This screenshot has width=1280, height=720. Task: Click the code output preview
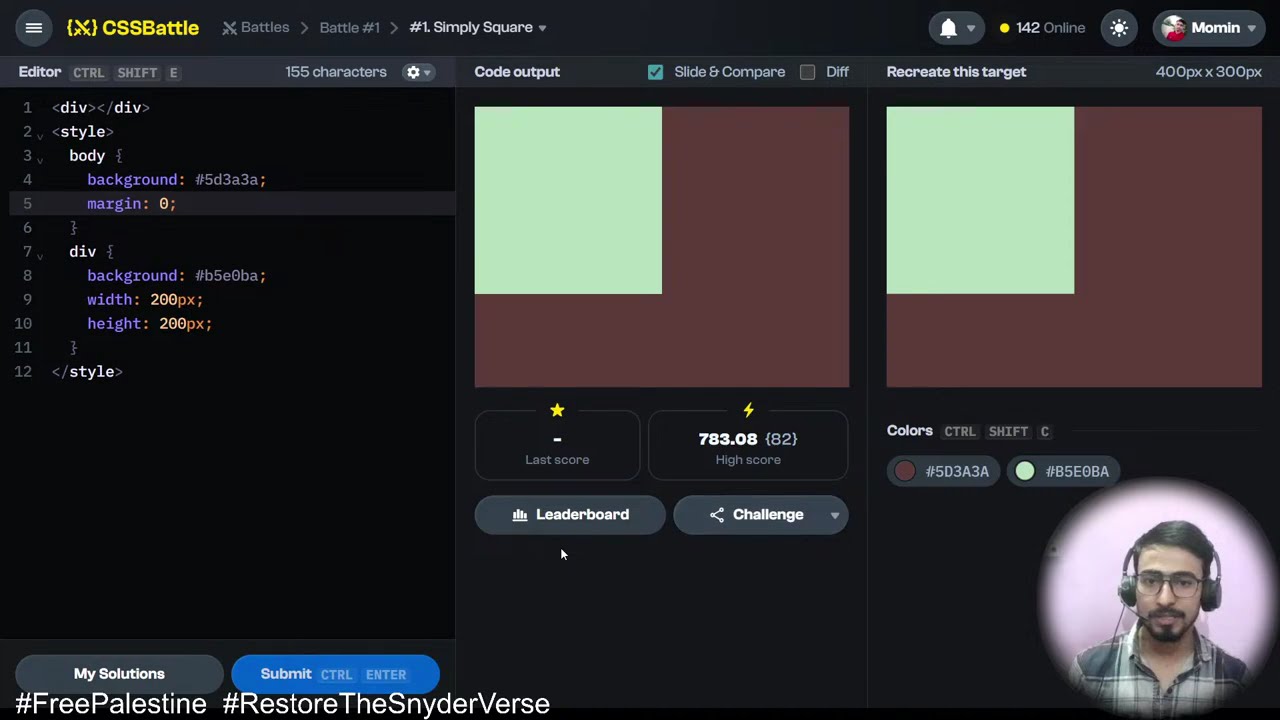pos(662,247)
